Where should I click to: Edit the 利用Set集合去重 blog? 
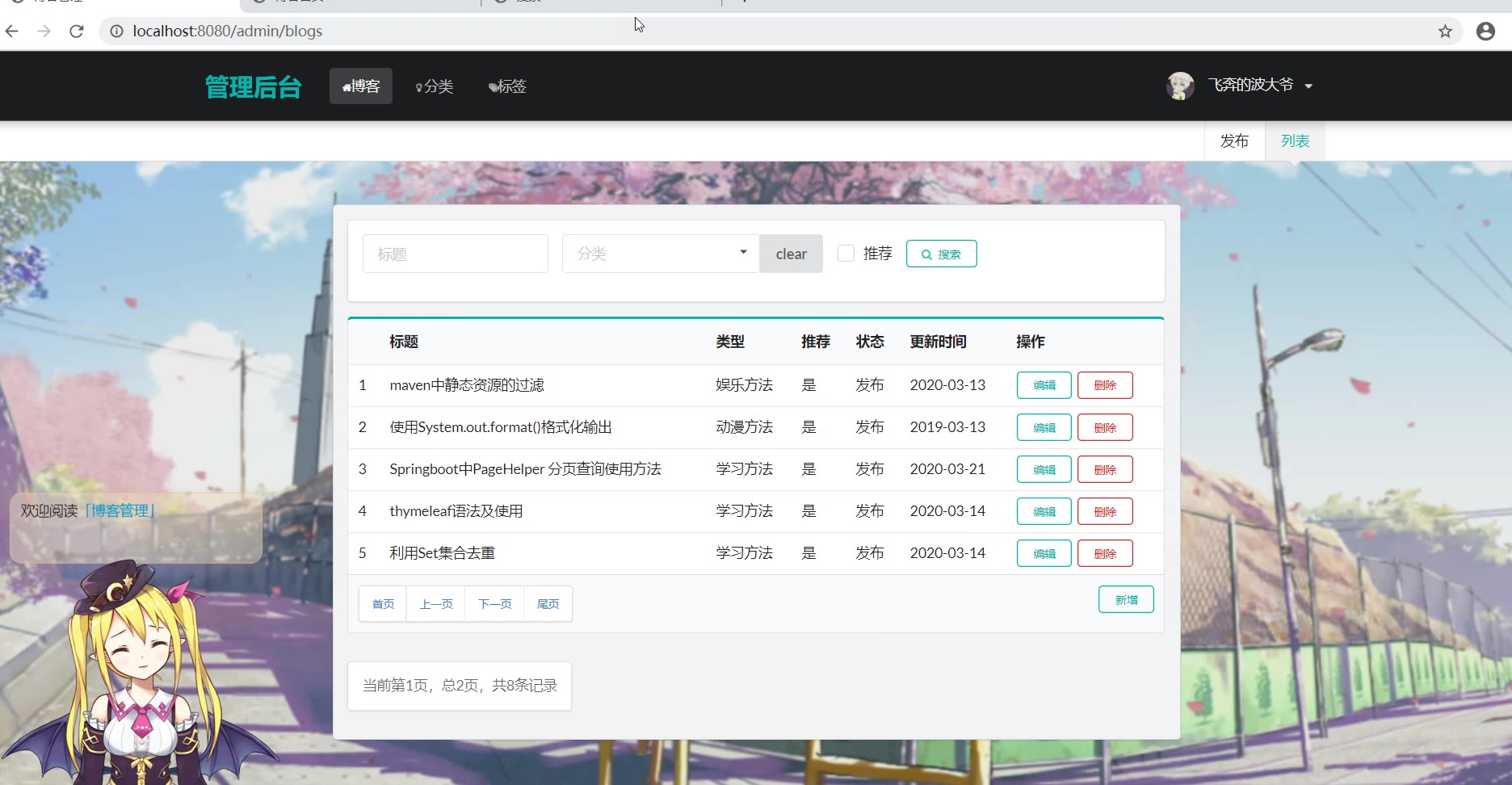coord(1044,553)
